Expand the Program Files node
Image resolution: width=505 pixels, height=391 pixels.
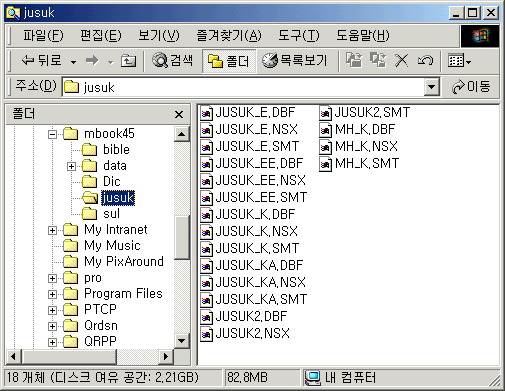(52, 294)
